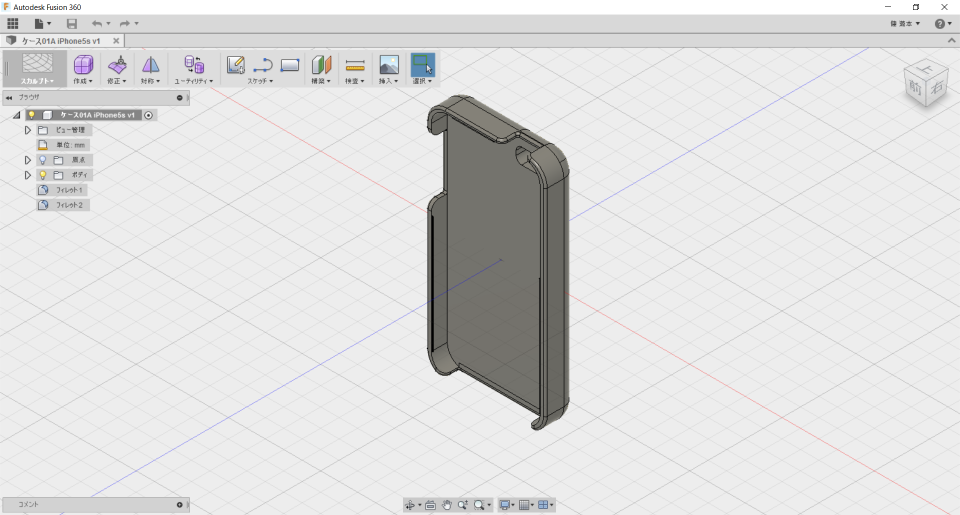Open the Help question mark menu
This screenshot has width=960, height=515.
coord(943,24)
